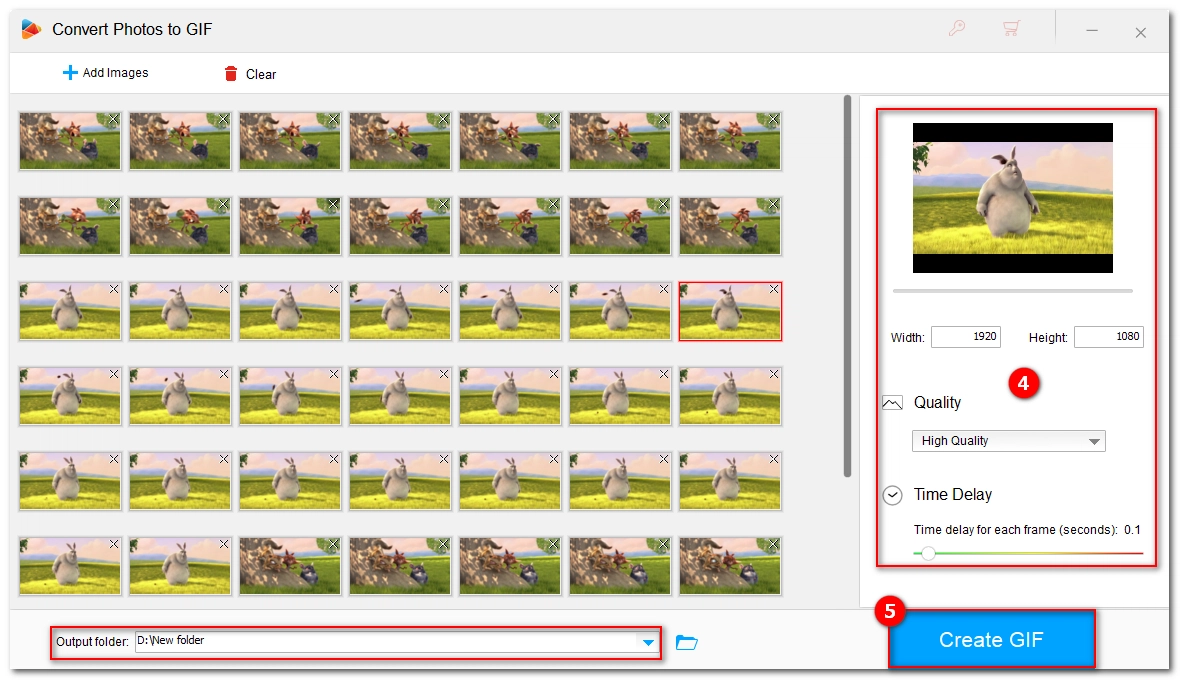Select the first thumbnail in the second row

[69, 226]
